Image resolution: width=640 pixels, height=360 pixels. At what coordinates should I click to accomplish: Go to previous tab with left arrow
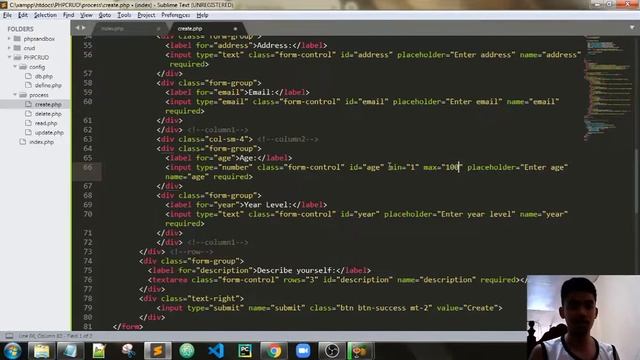pos(78,28)
